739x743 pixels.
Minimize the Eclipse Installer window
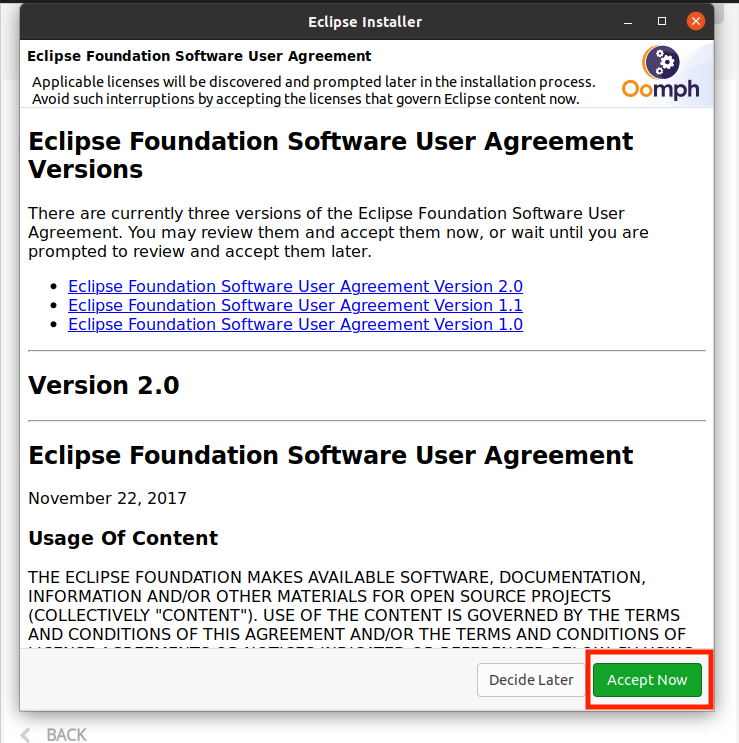[x=628, y=22]
